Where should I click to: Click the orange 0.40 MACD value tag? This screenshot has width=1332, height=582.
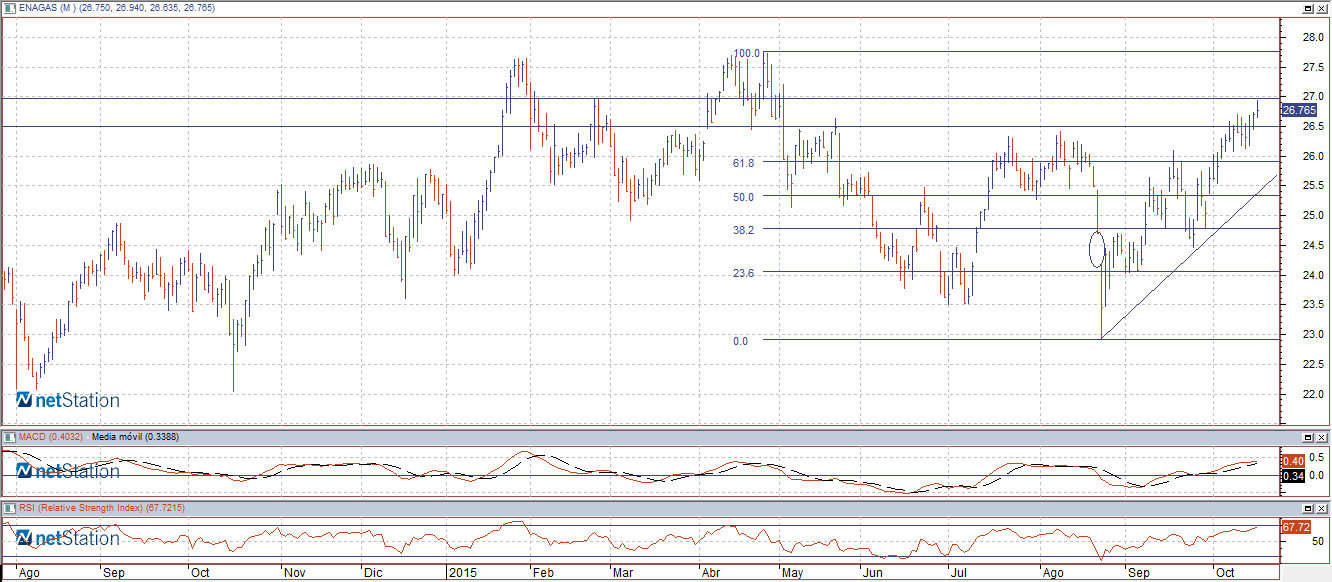tap(1293, 460)
